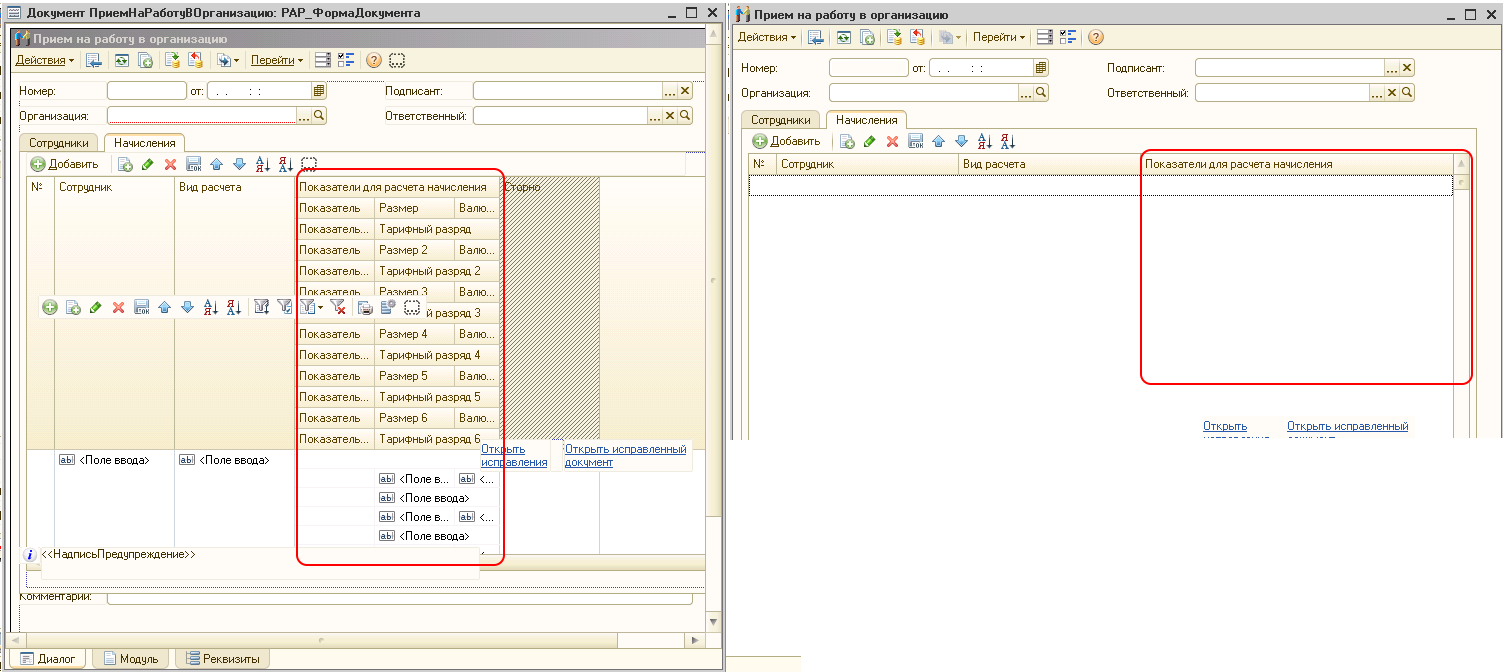Viewport: 1503px width, 672px height.
Task: Click the vertical scrollbar down arrow in the left window
Action: [713, 622]
